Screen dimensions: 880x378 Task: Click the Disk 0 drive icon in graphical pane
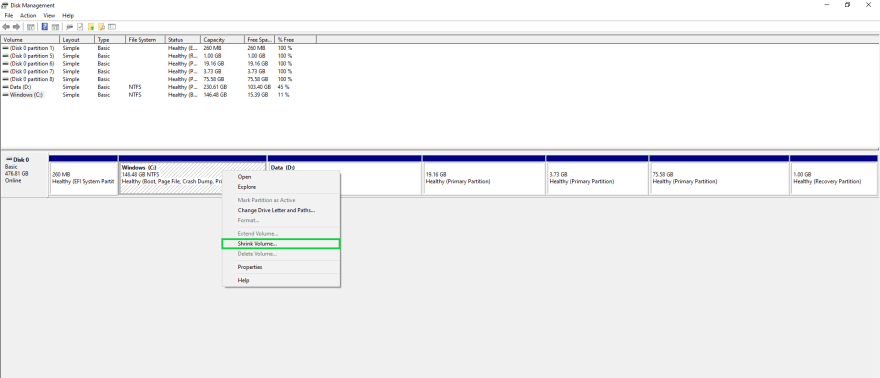coord(8,160)
